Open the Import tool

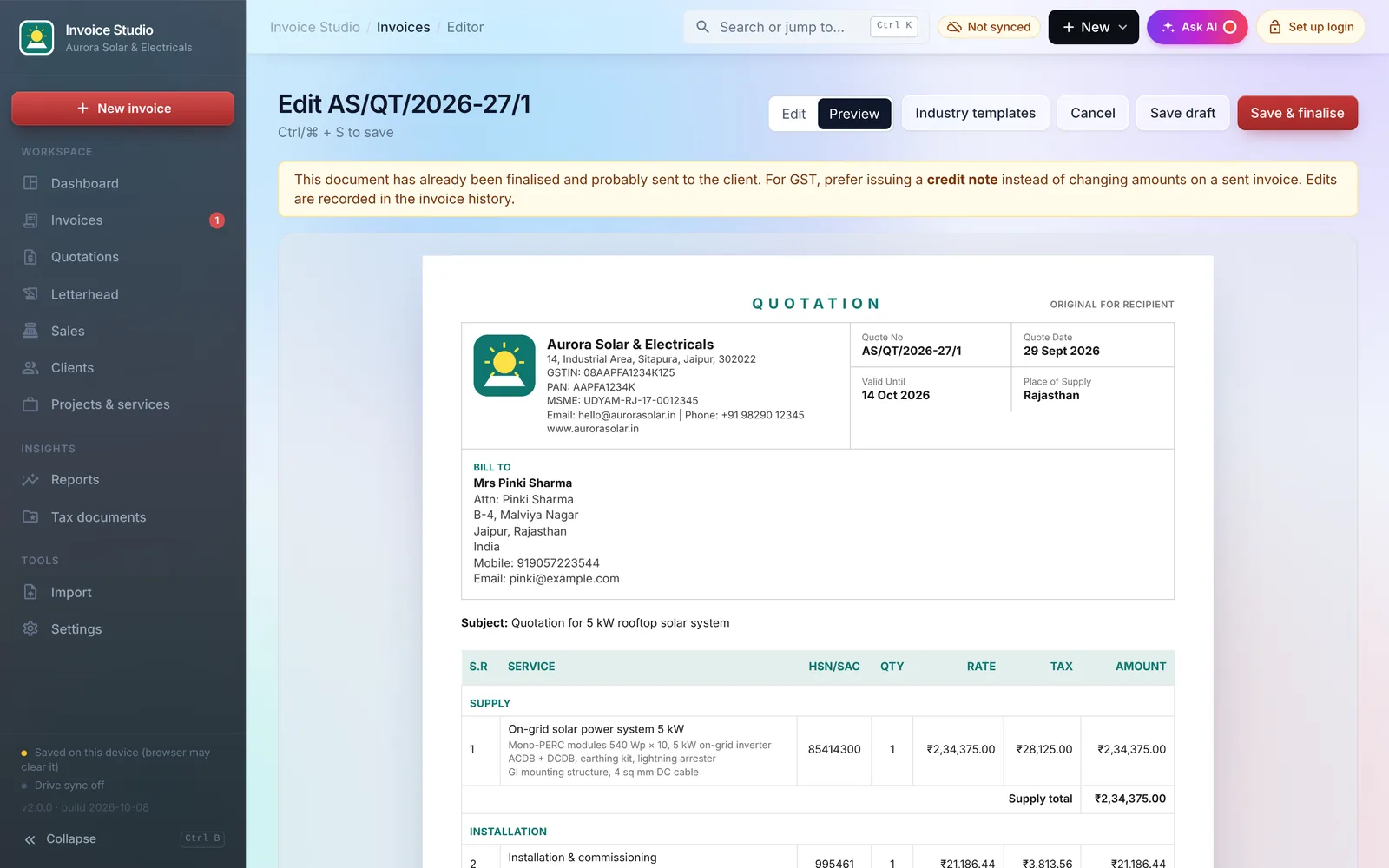pos(122,593)
